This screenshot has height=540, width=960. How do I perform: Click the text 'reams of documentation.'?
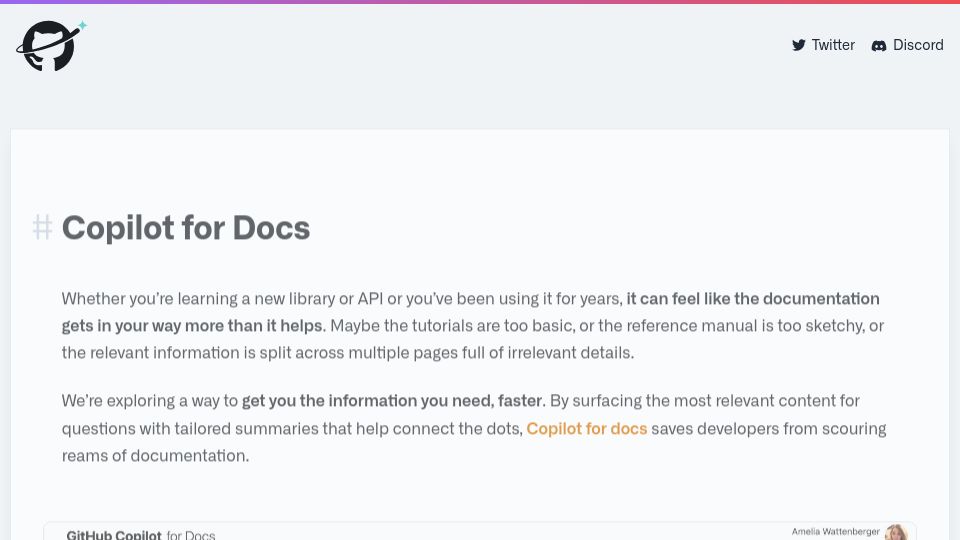[x=156, y=456]
